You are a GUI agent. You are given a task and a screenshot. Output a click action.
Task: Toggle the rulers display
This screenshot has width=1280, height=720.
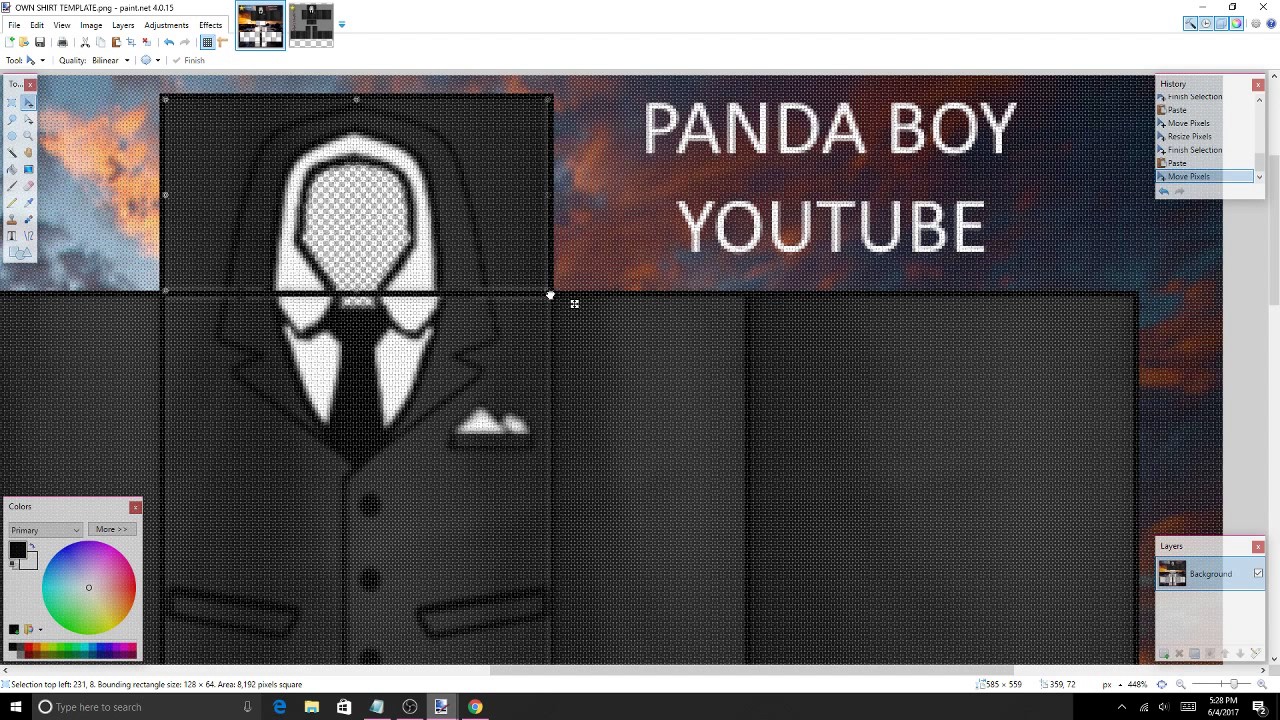click(222, 42)
